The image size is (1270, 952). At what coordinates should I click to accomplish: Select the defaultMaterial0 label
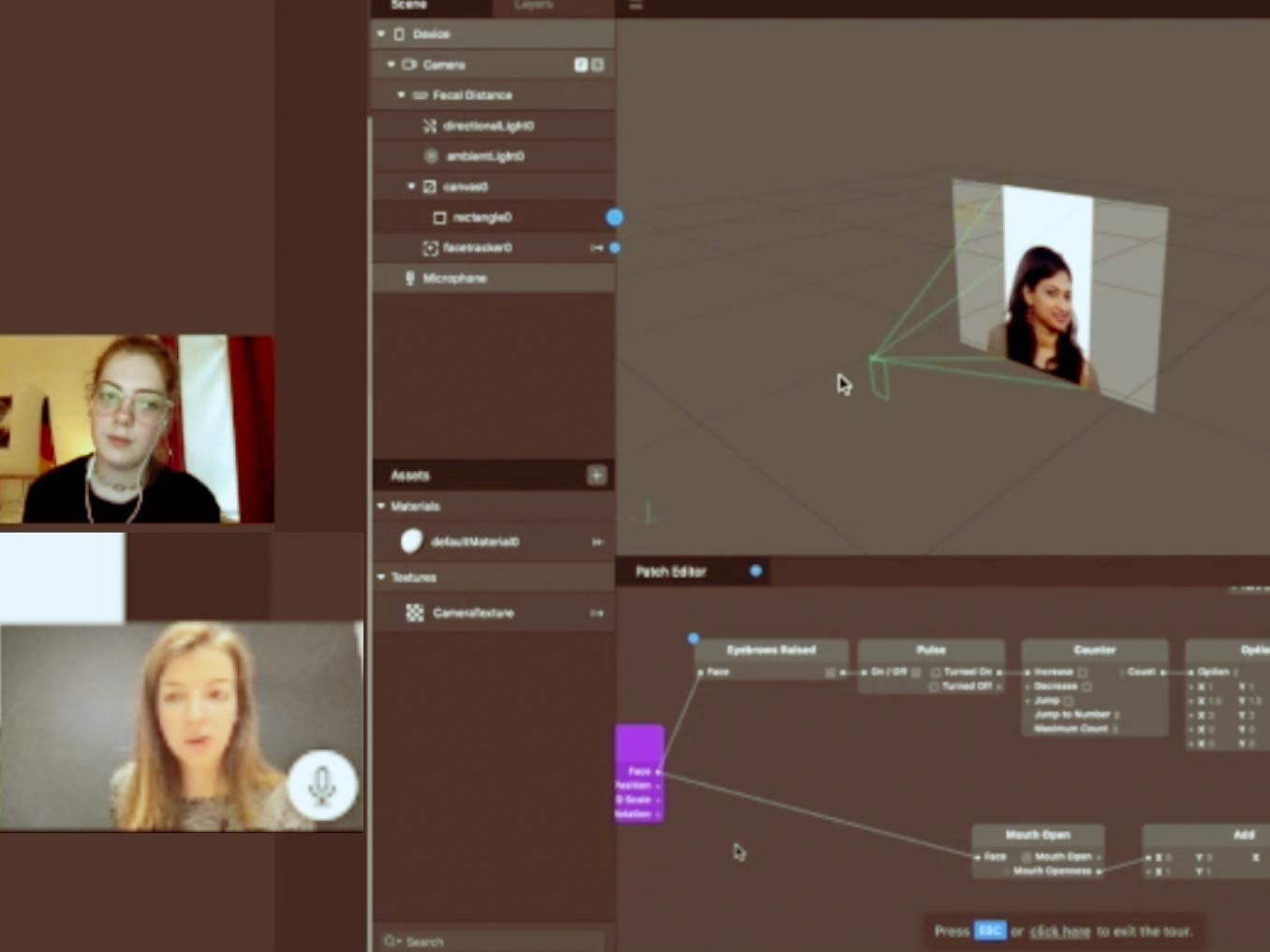click(x=475, y=542)
